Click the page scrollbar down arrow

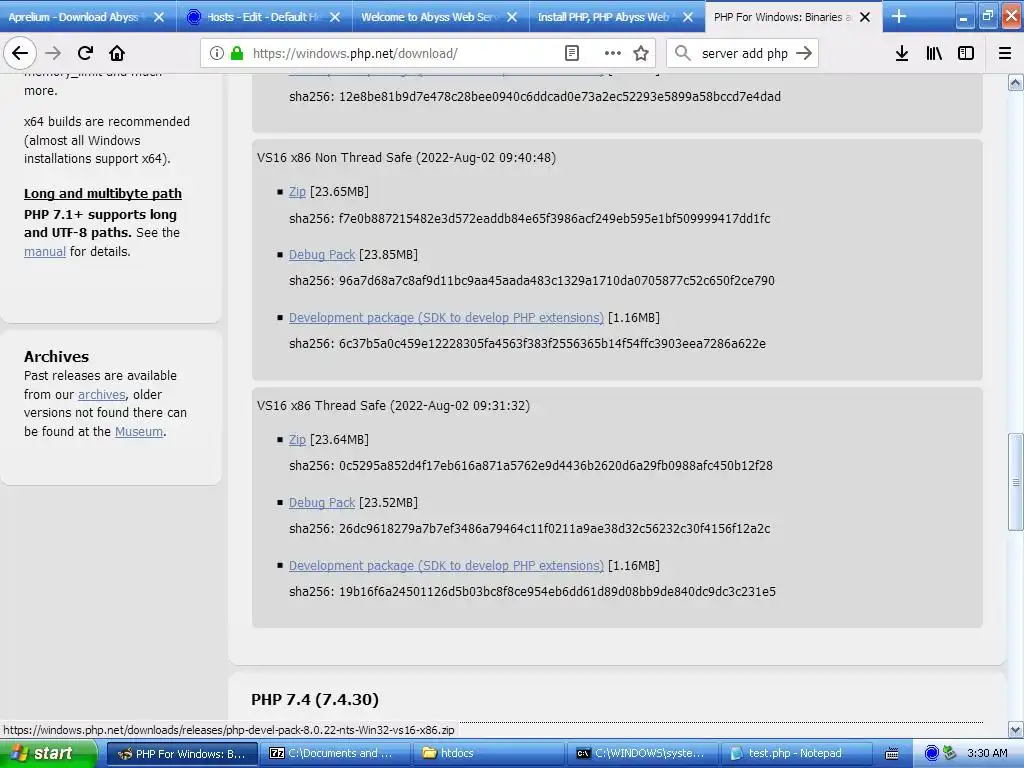click(x=1015, y=729)
